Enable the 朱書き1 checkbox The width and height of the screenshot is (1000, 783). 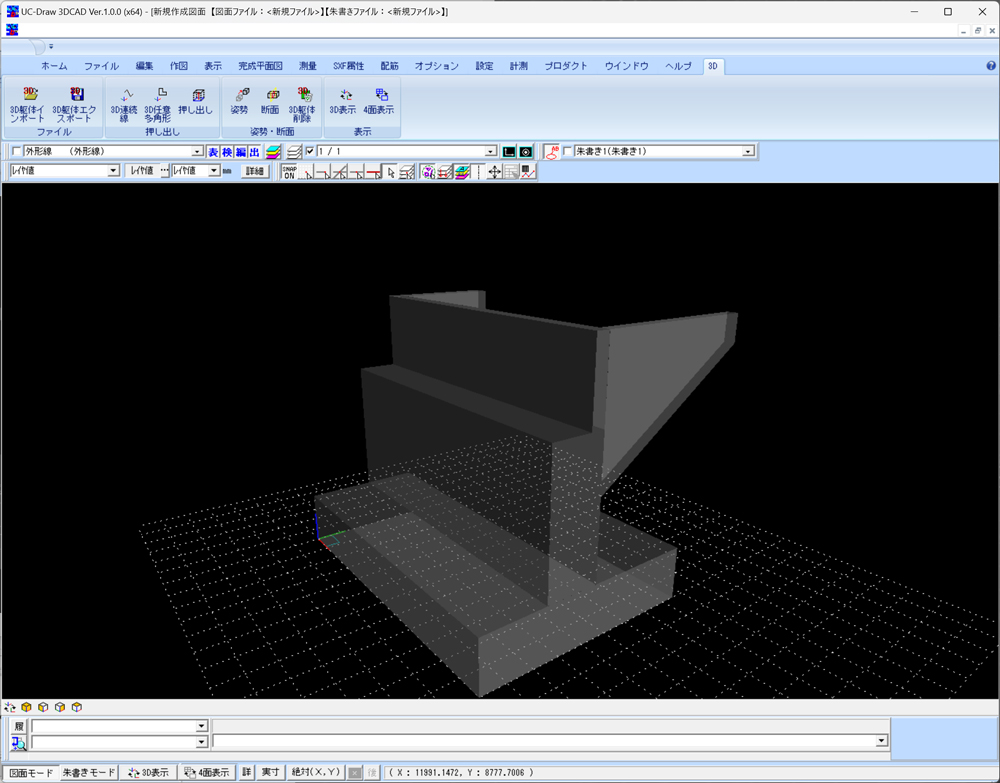pos(568,151)
